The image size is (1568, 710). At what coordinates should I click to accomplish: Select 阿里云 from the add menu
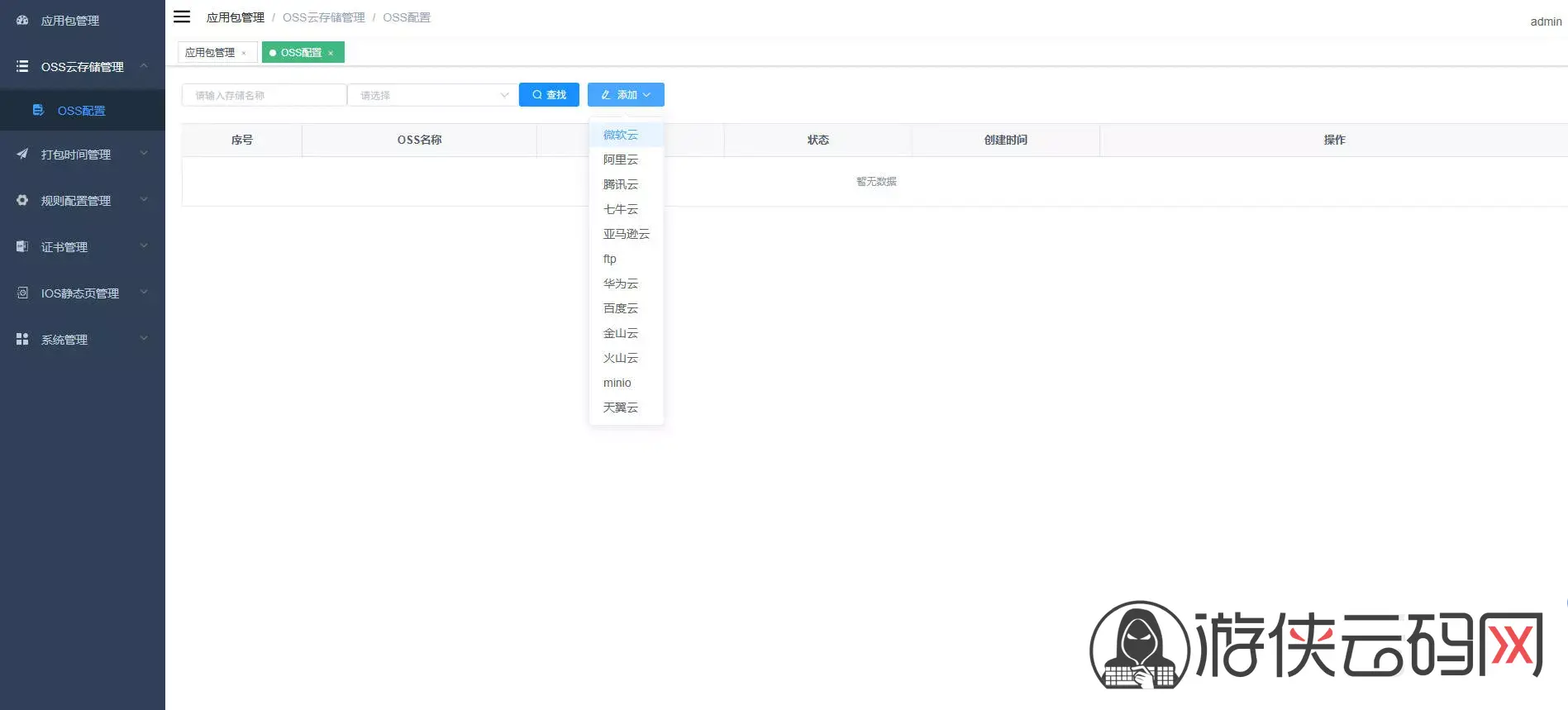pyautogui.click(x=621, y=160)
